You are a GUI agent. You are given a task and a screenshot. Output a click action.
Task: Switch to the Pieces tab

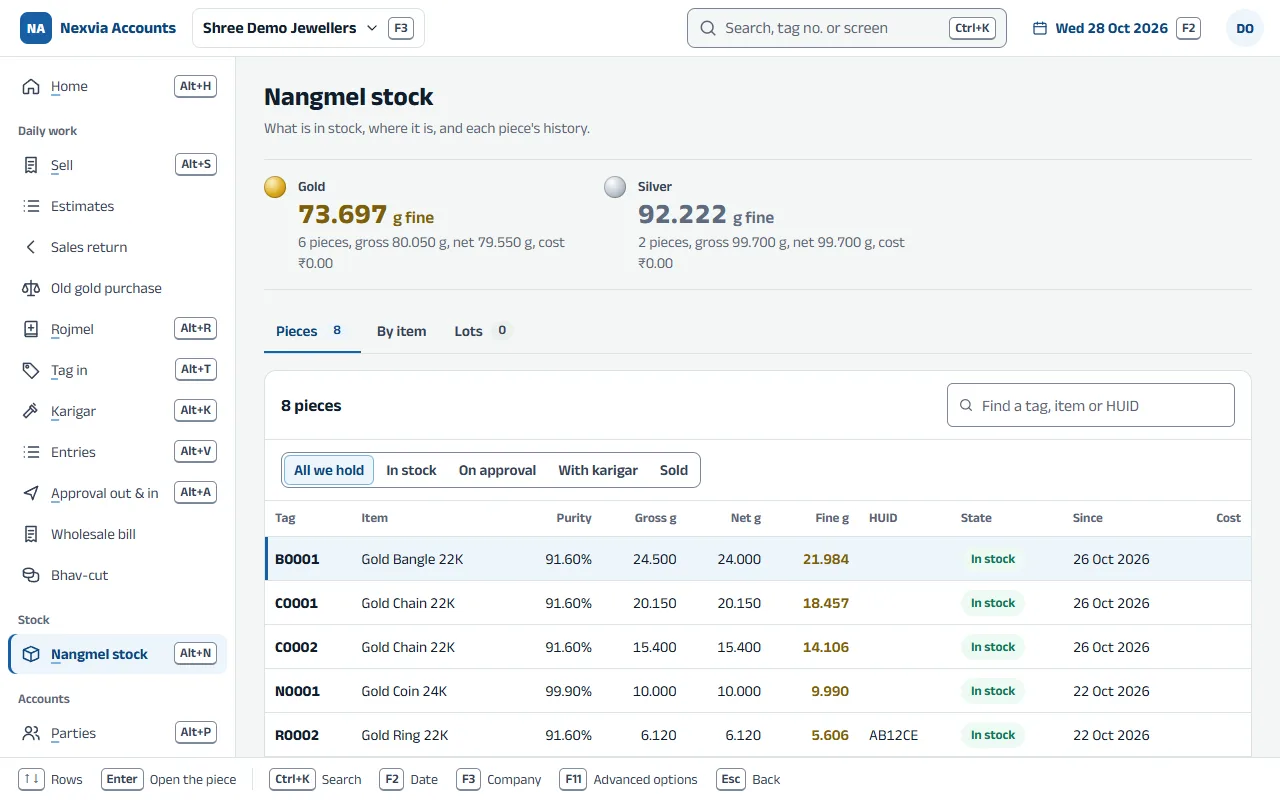[x=312, y=331]
